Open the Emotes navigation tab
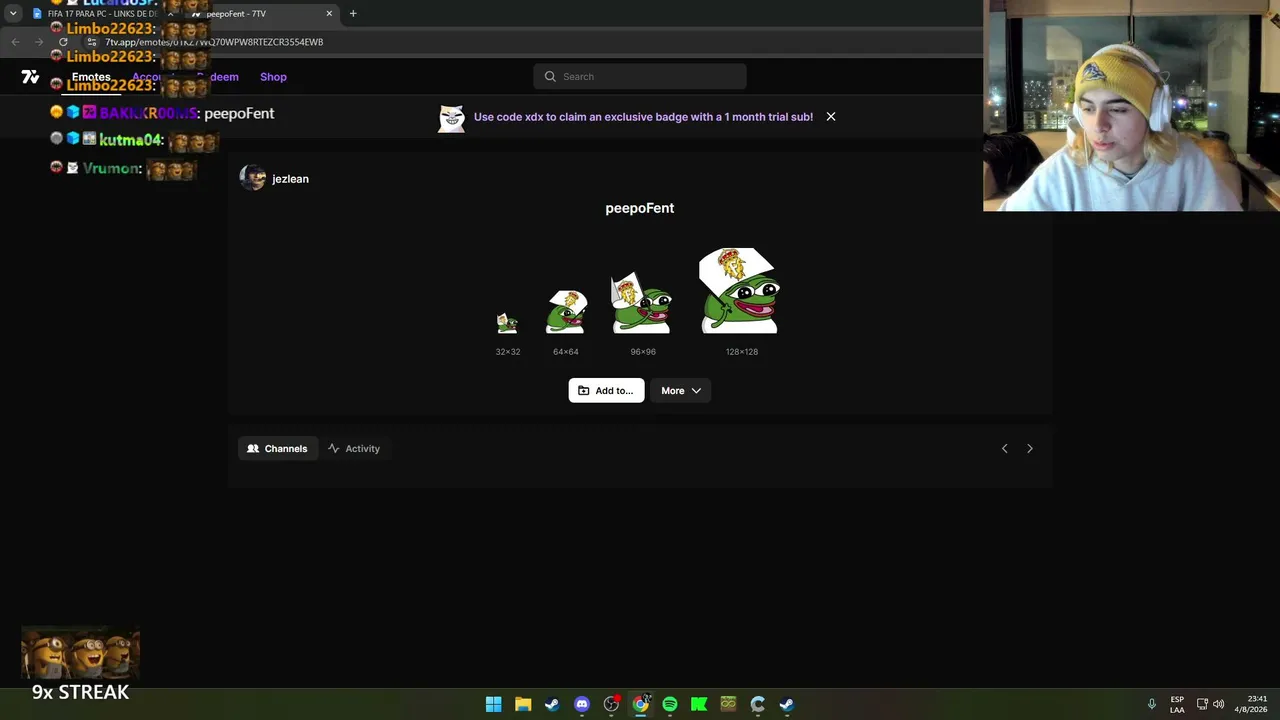The height and width of the screenshot is (720, 1280). coord(91,77)
